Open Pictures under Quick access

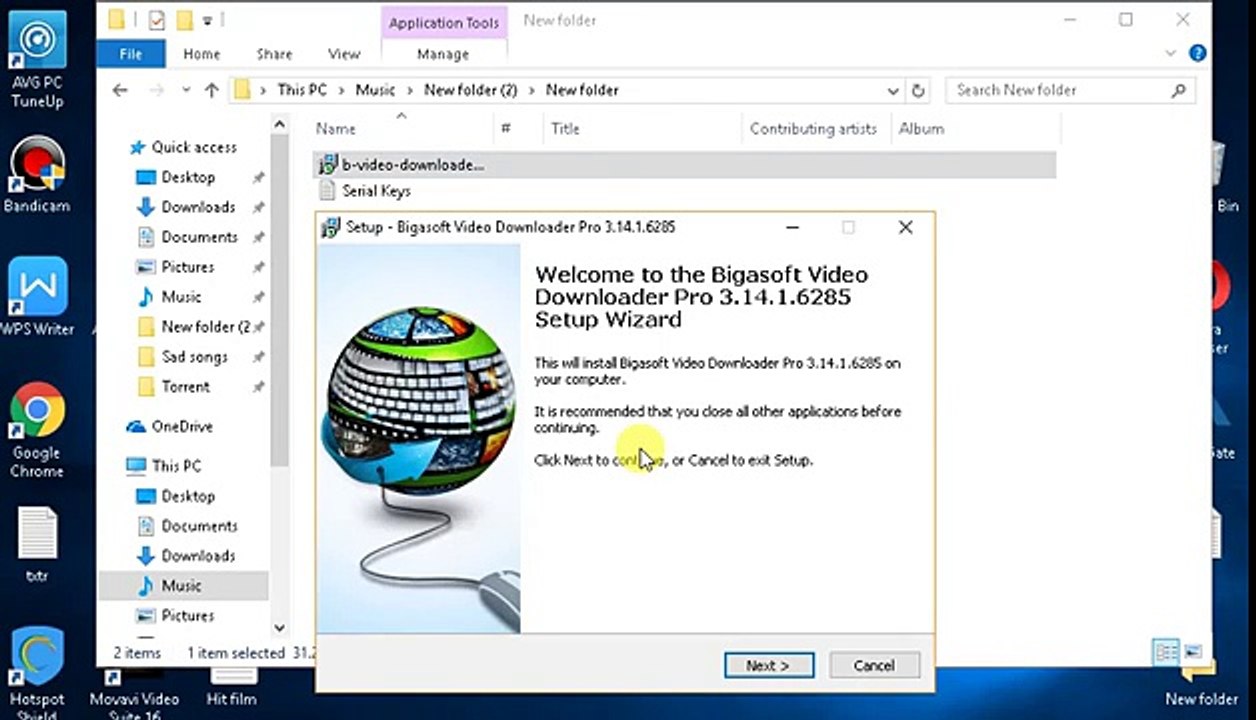pos(187,267)
